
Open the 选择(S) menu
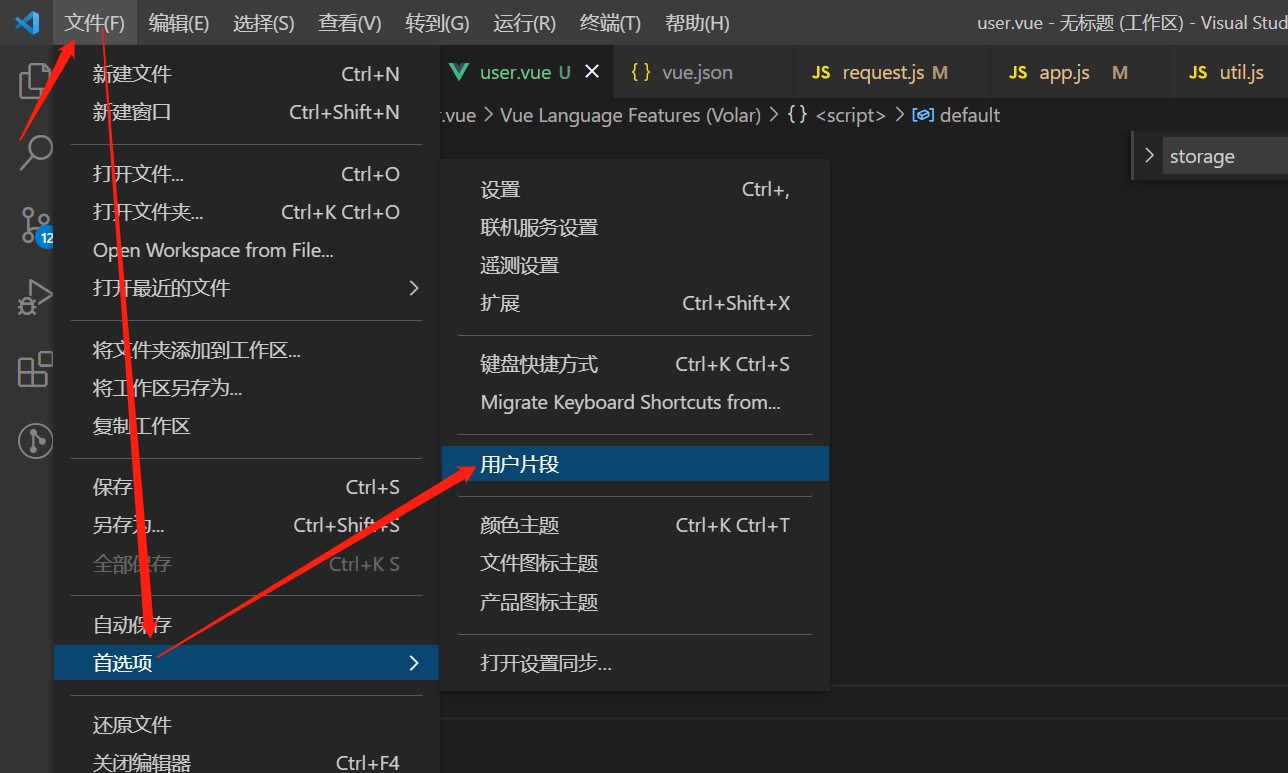click(x=264, y=23)
